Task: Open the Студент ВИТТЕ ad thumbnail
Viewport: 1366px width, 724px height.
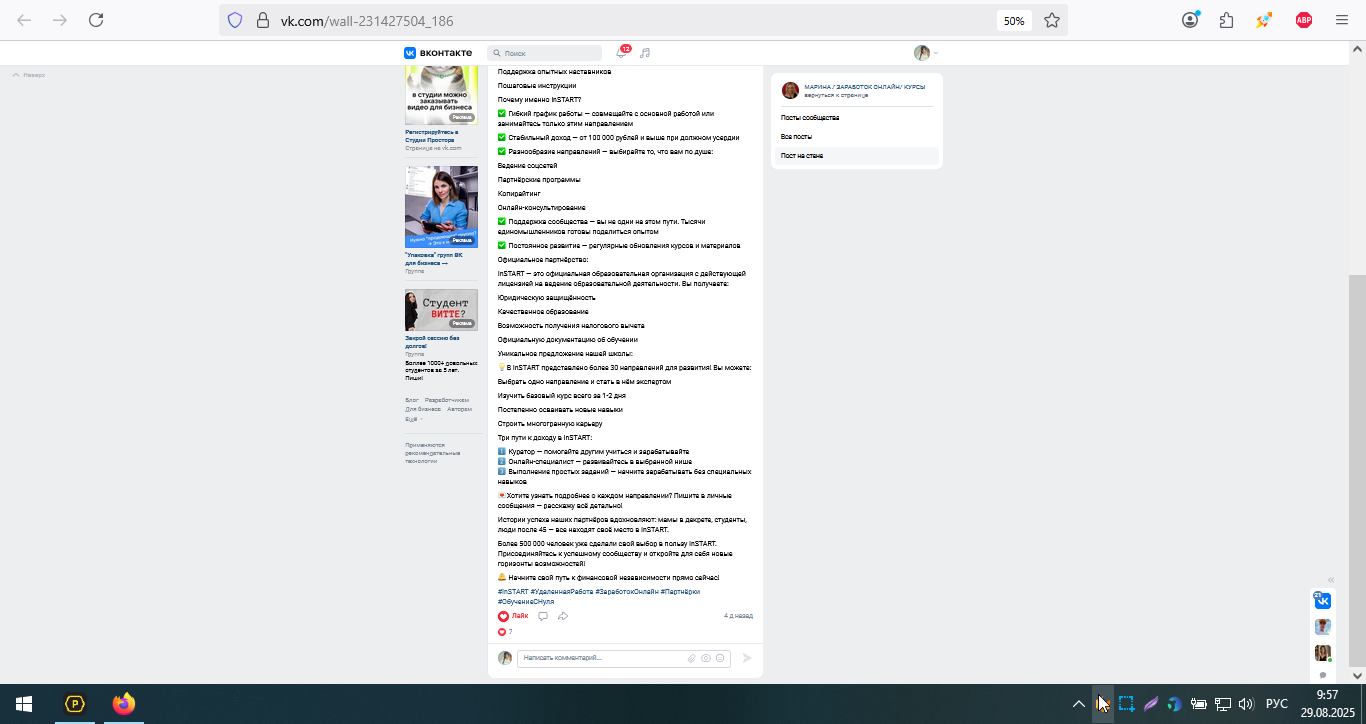Action: coord(441,310)
